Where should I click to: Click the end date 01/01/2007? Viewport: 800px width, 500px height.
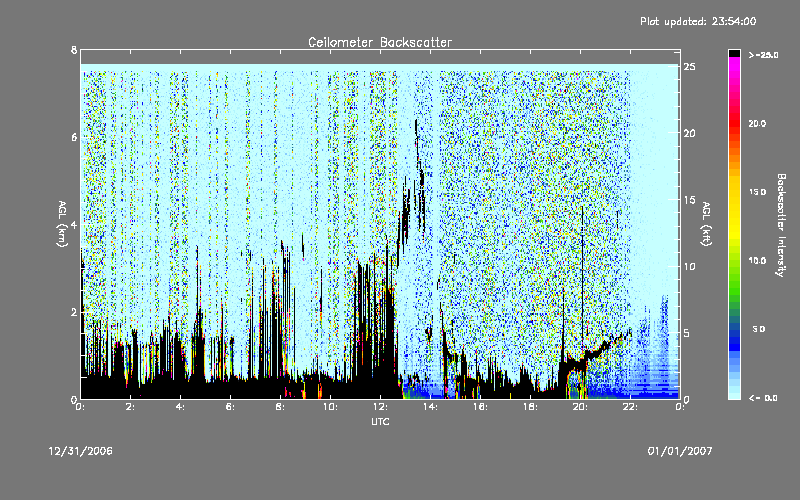tap(680, 451)
